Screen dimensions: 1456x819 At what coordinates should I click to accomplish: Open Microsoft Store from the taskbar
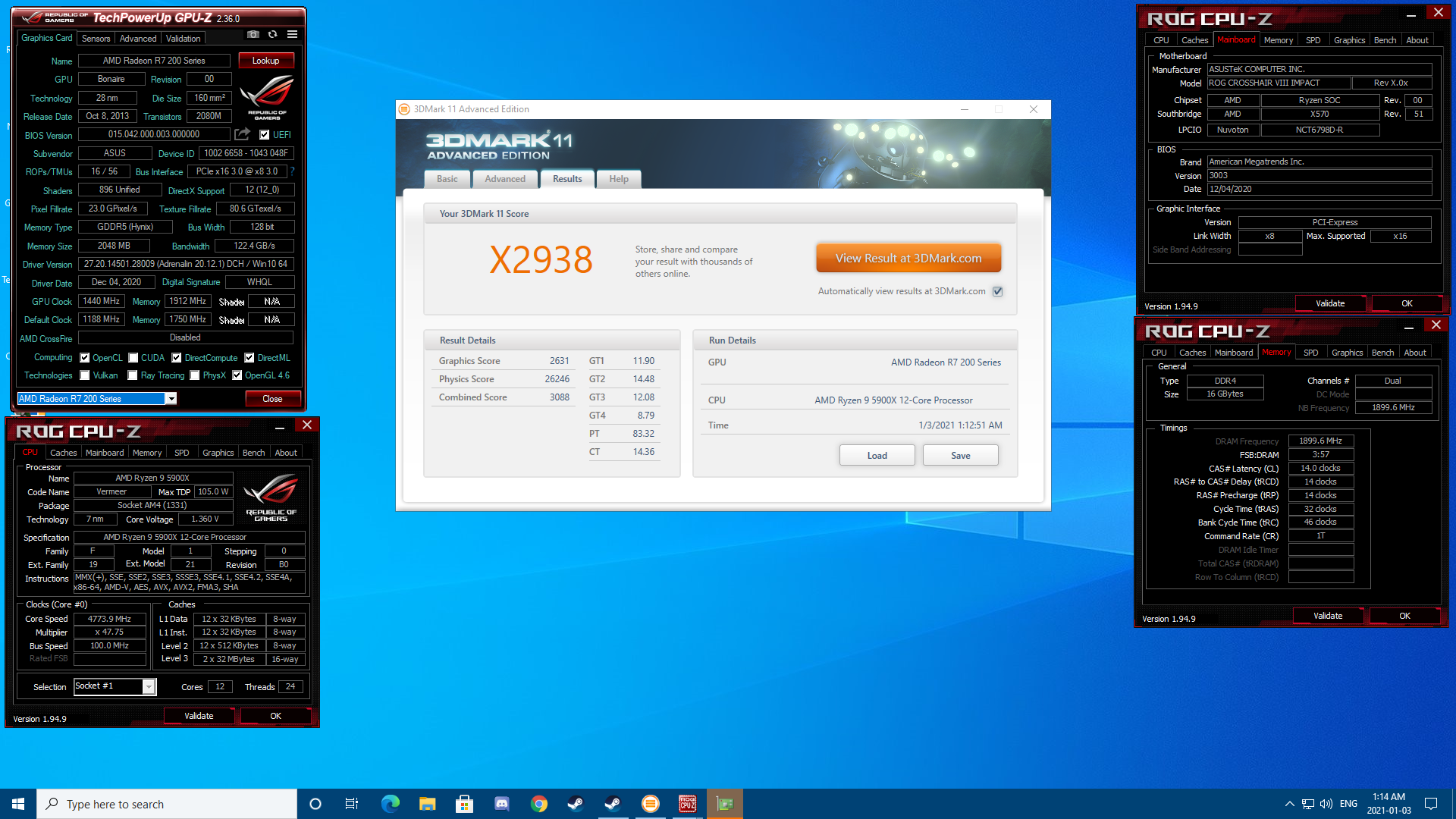pyautogui.click(x=464, y=804)
